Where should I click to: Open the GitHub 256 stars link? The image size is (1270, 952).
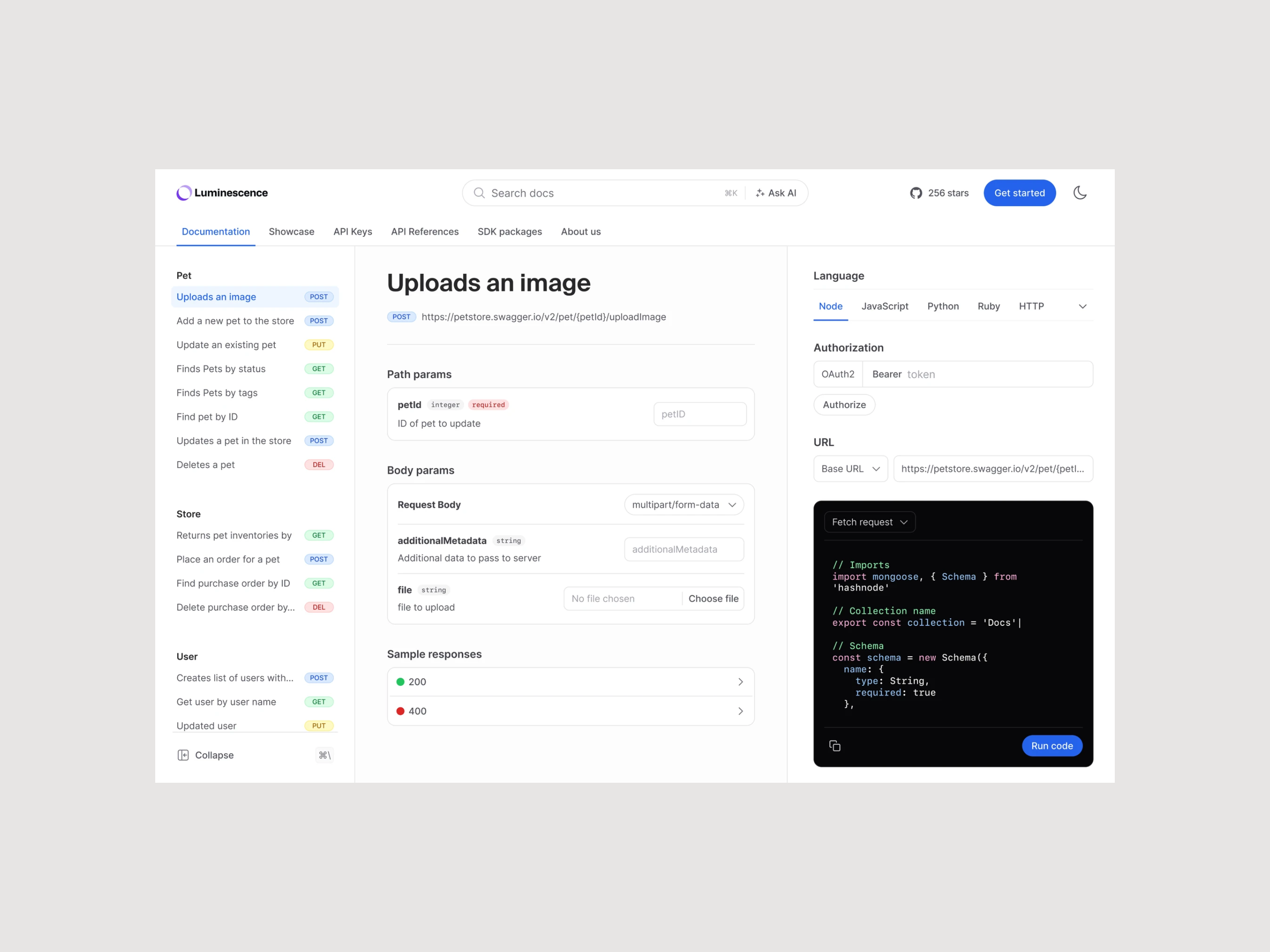point(939,193)
